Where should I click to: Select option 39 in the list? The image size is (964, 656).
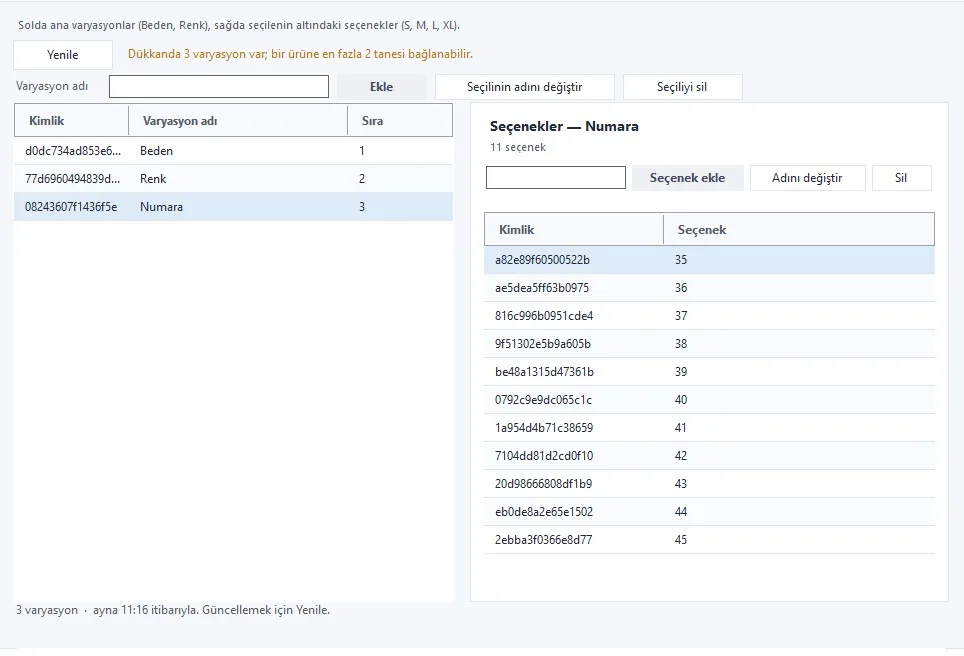pos(709,371)
